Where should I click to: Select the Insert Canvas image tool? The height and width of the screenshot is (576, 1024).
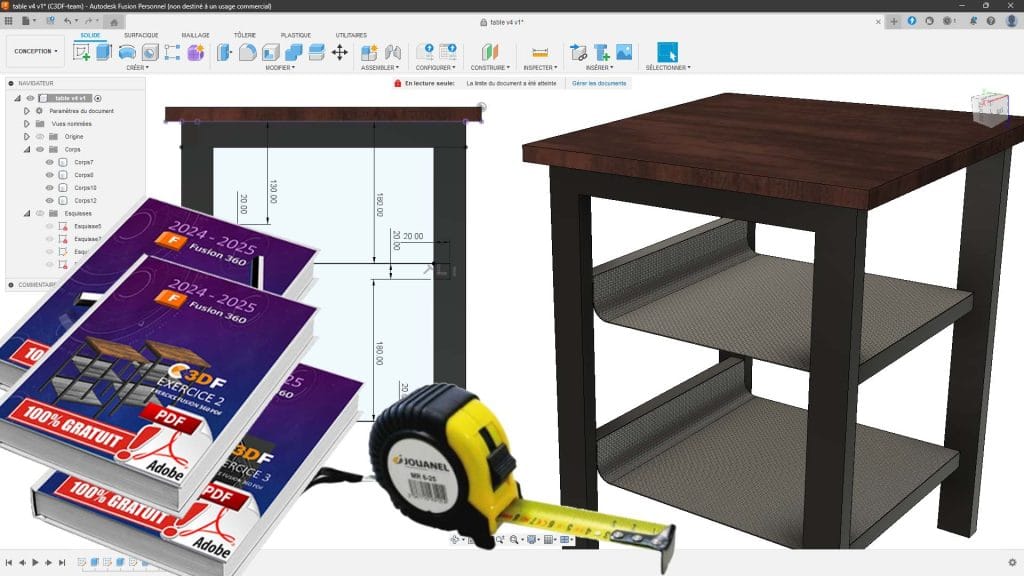624,52
